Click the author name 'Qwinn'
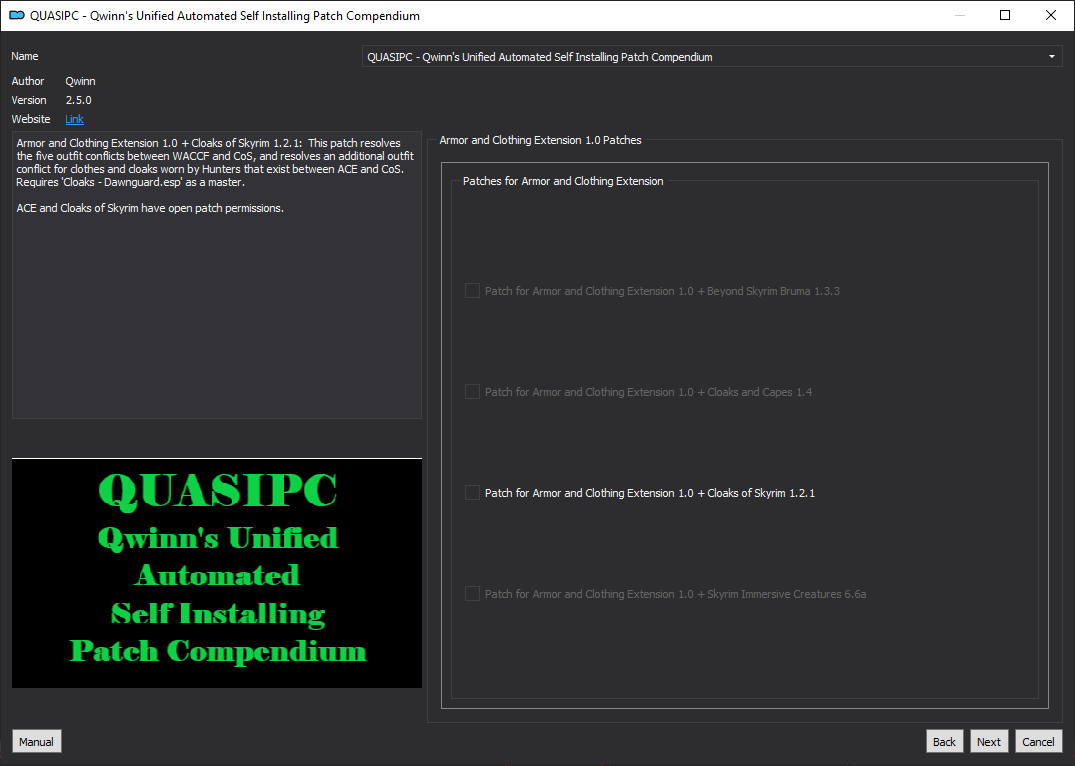This screenshot has width=1075, height=766. click(x=80, y=81)
